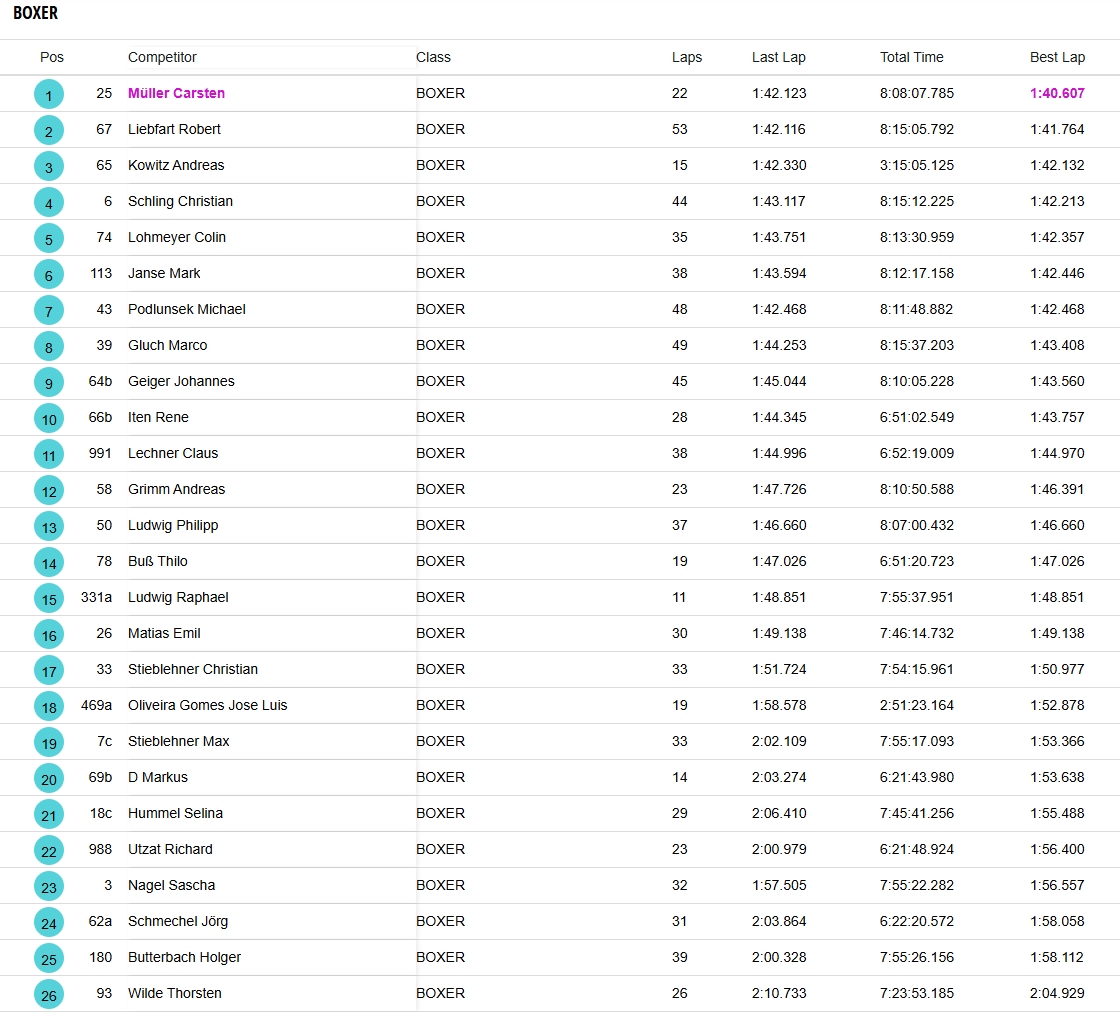Sort by the Pos column header
Screen dimensions: 1120x1014
click(52, 57)
